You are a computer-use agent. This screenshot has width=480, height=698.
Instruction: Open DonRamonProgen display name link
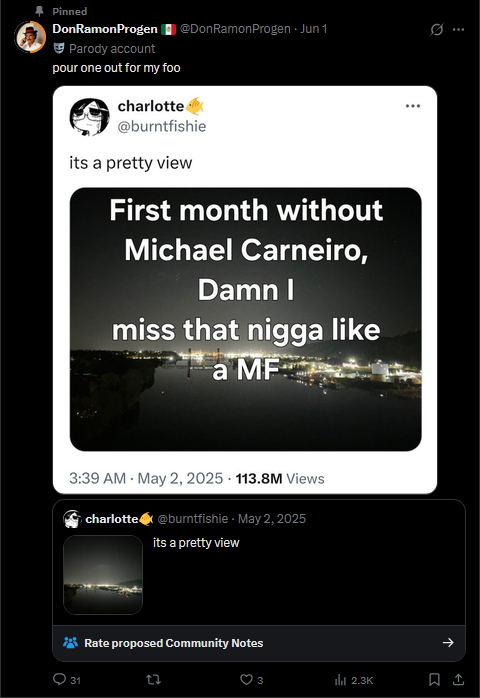[x=105, y=29]
